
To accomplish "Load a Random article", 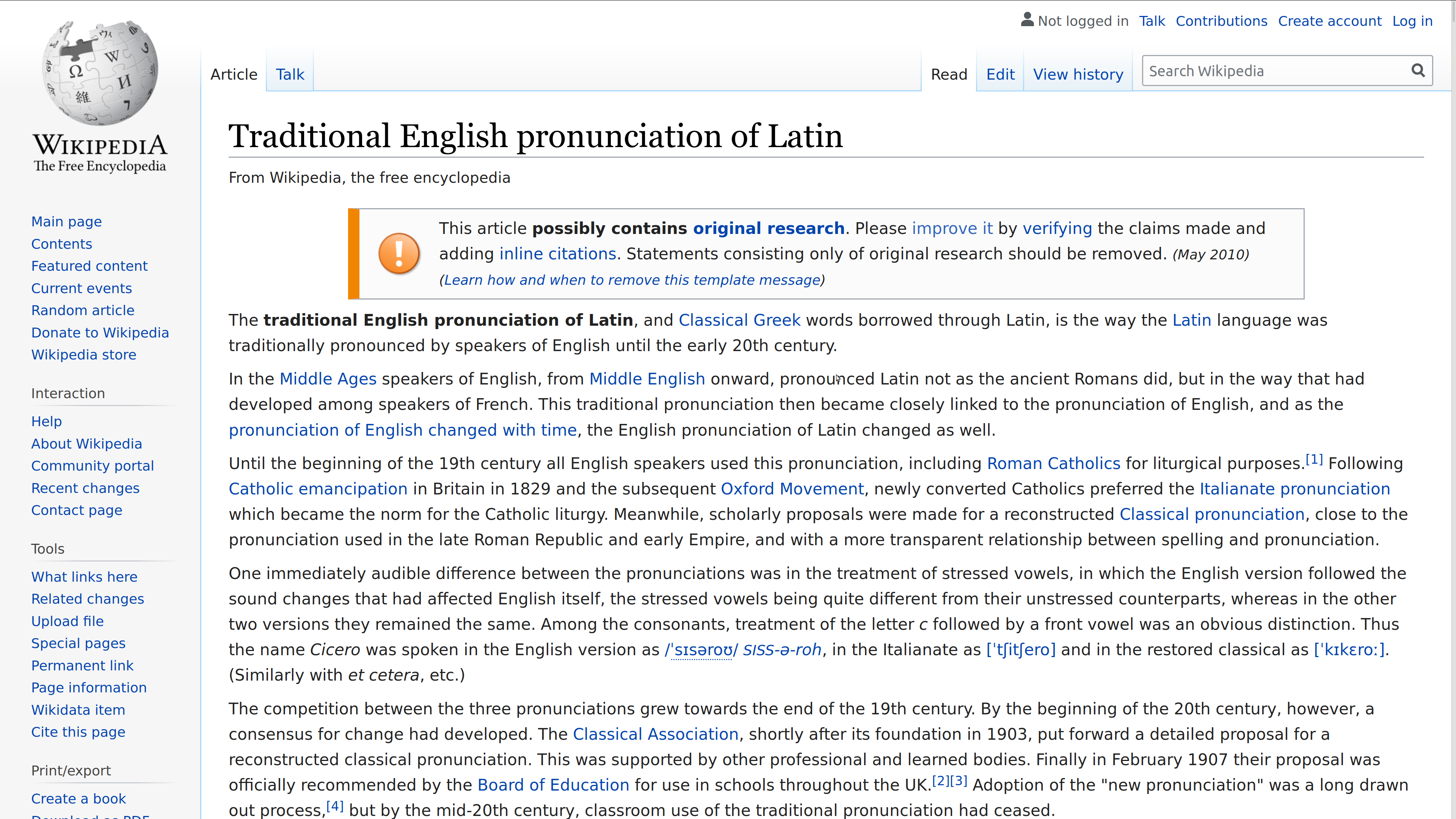I will coord(83,310).
